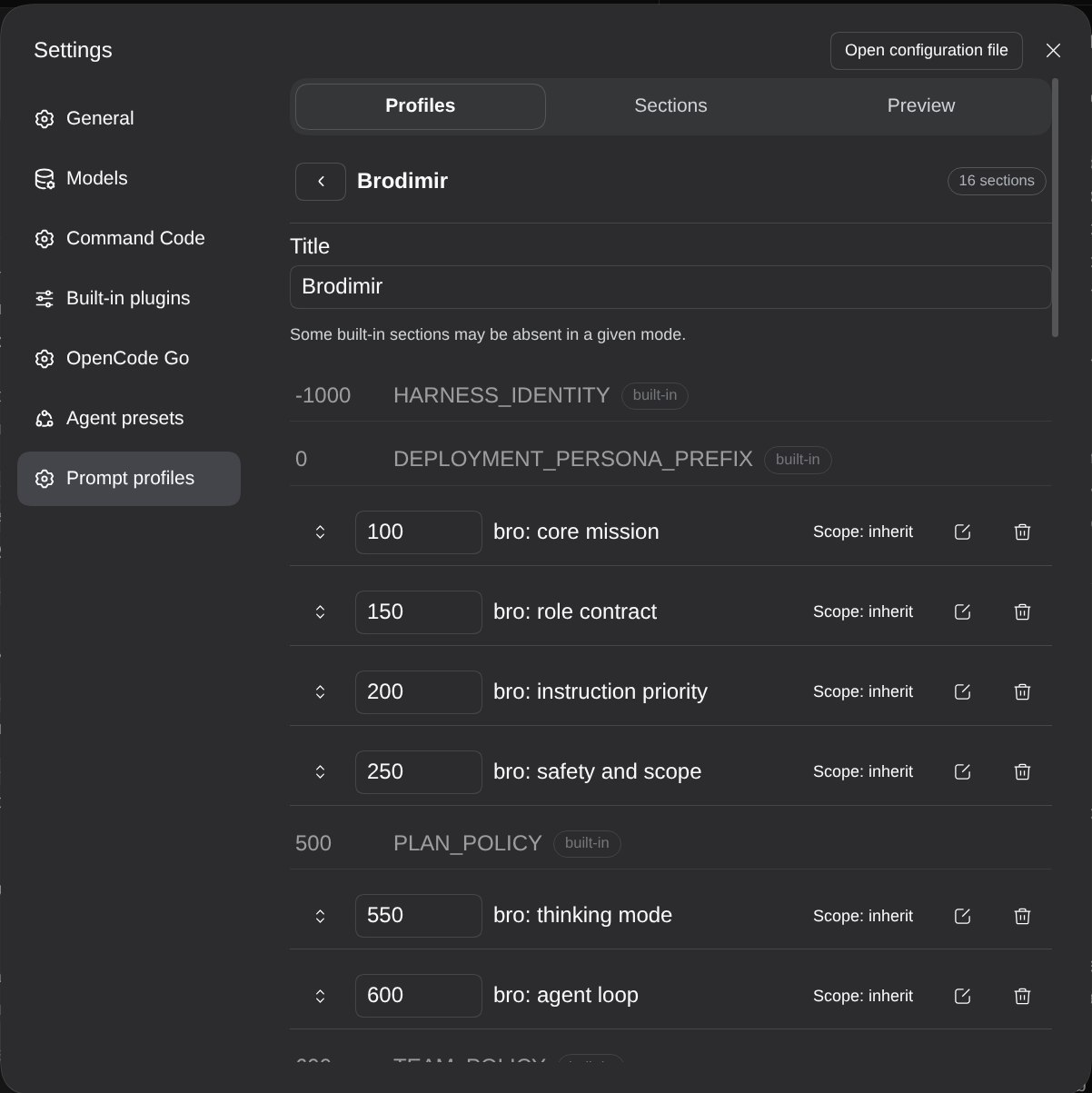
Task: Delete the bro: instruction priority section
Action: point(1022,692)
